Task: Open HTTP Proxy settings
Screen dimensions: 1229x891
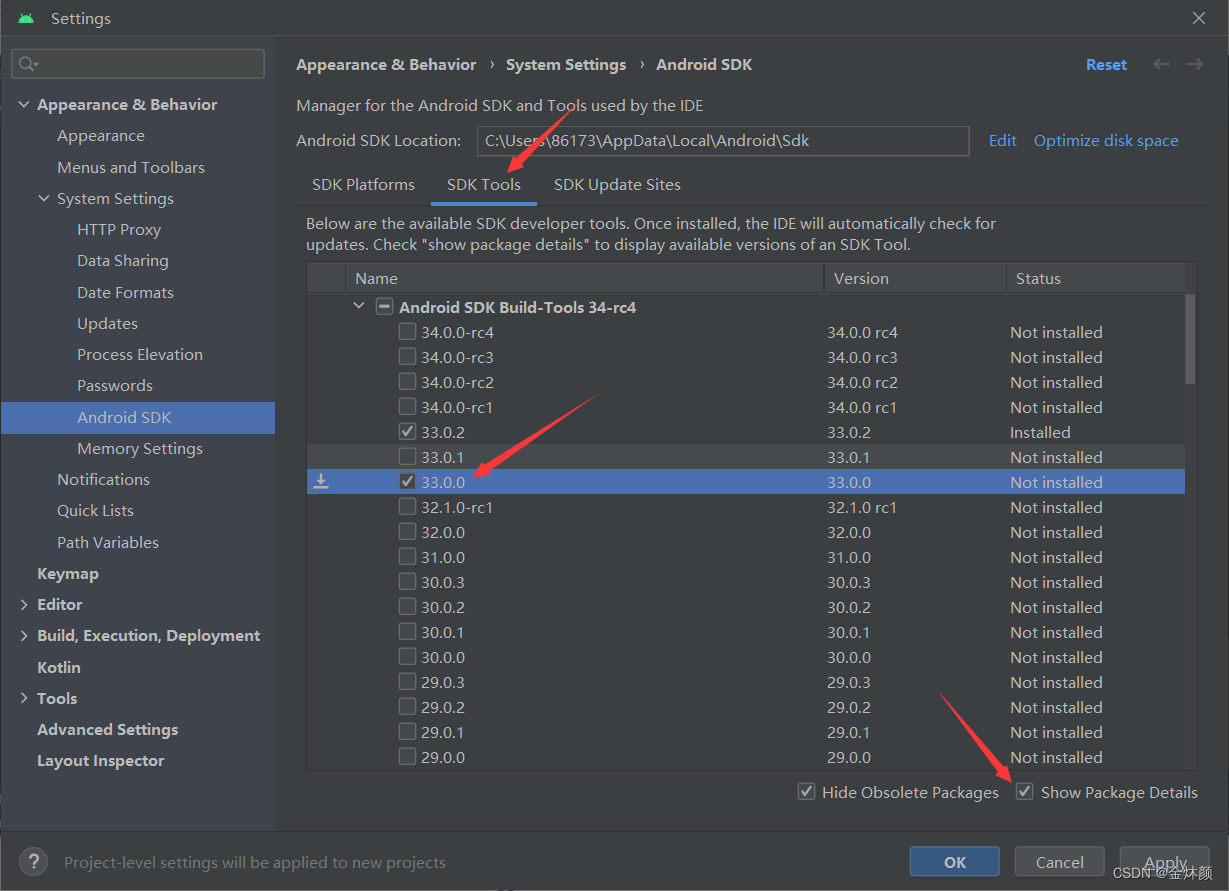Action: coord(119,229)
